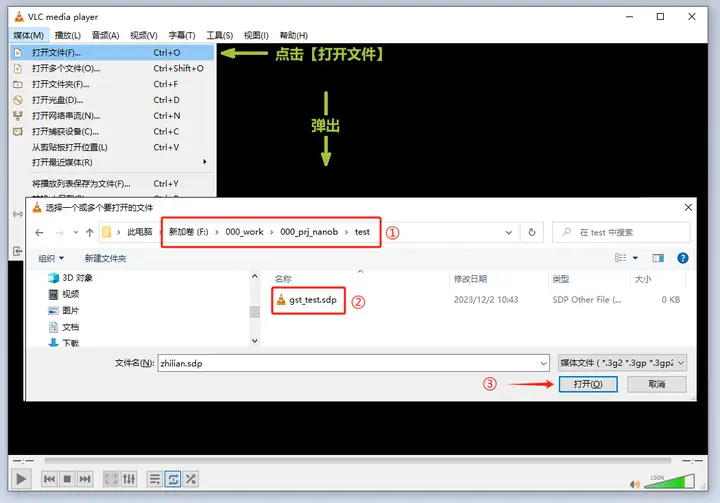The image size is (720, 503).
Task: Mute audio via speaker icon
Action: tap(635, 484)
